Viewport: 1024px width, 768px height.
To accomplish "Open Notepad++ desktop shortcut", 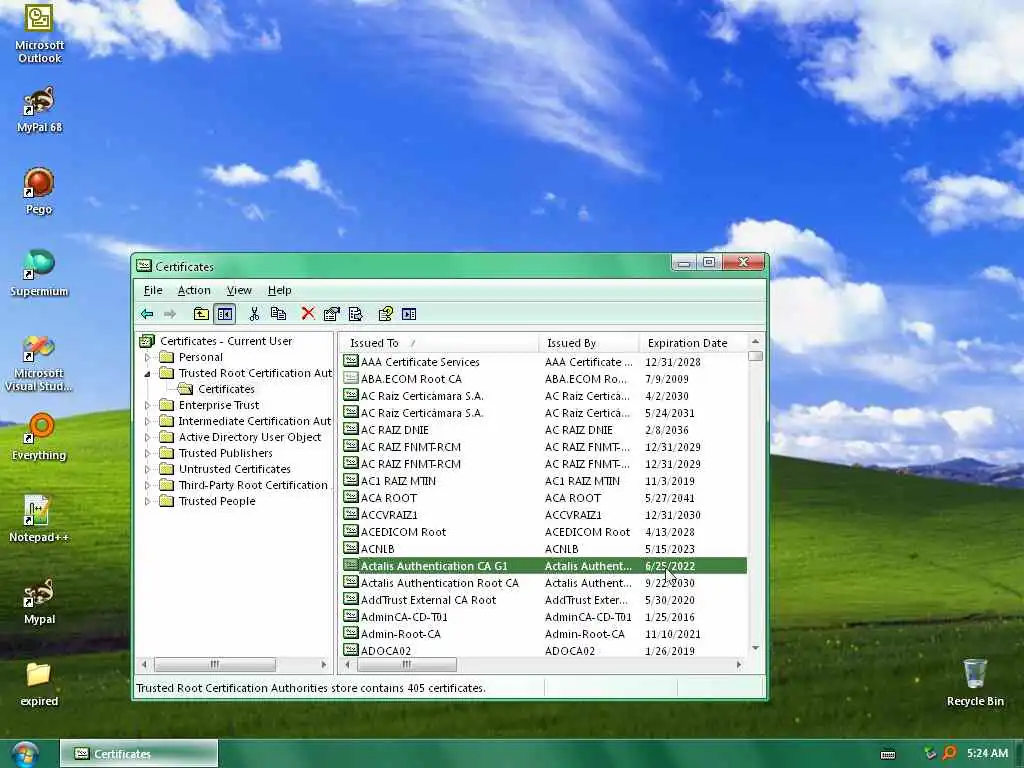I will [39, 519].
